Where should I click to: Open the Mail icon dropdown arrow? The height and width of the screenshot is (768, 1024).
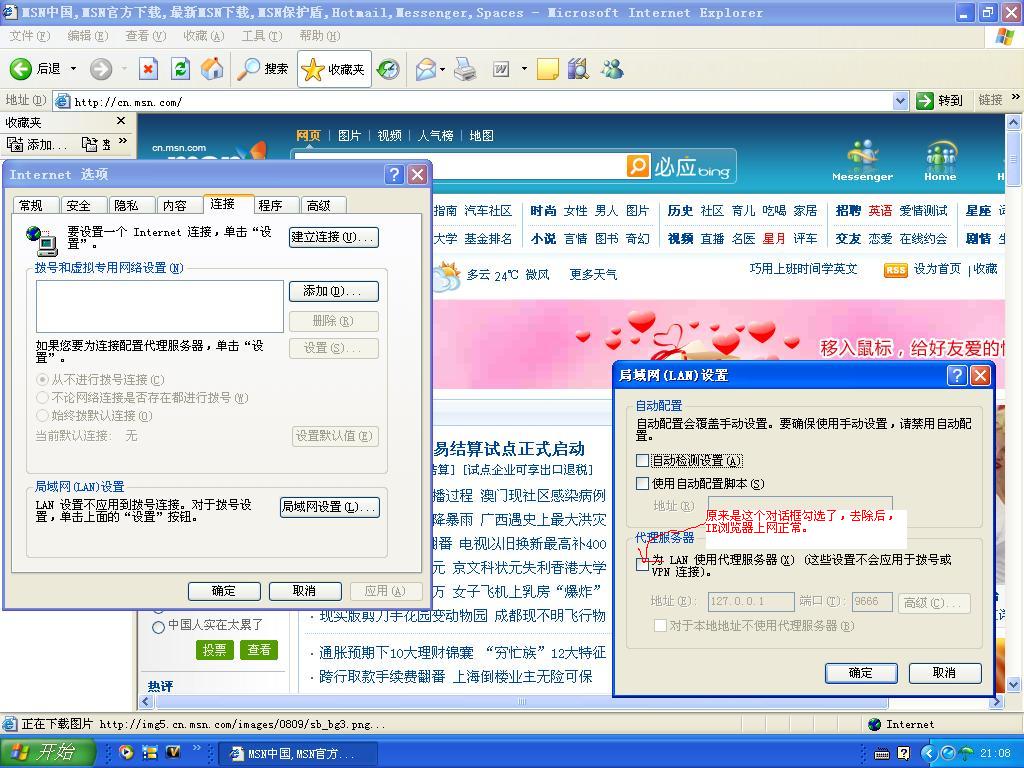pyautogui.click(x=443, y=69)
